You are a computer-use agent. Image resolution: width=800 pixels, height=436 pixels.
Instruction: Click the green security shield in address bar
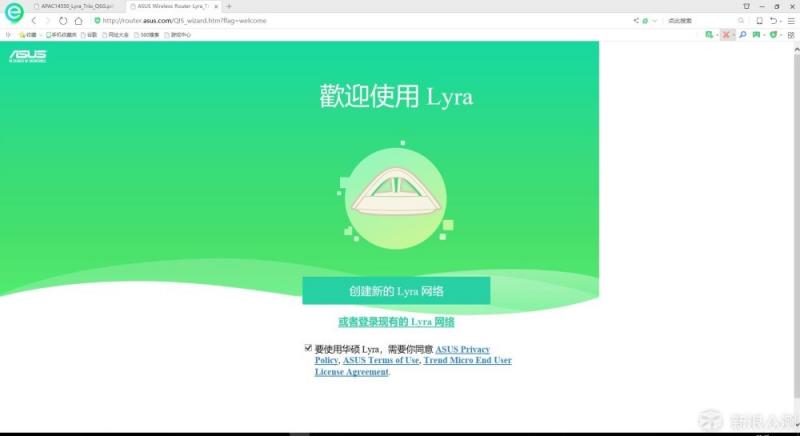pyautogui.click(x=97, y=21)
